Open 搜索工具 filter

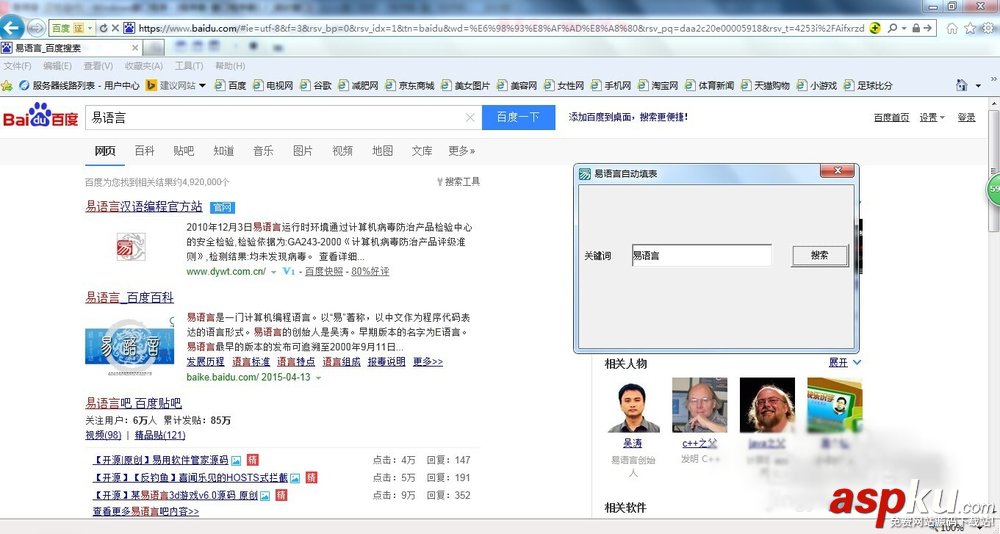pyautogui.click(x=459, y=182)
